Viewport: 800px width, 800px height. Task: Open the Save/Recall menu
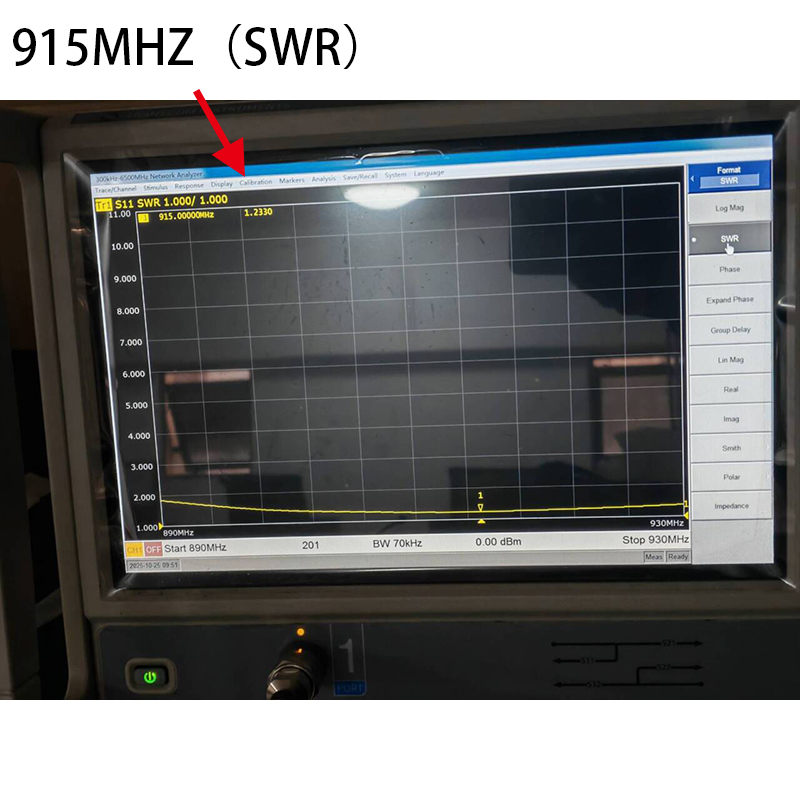click(360, 177)
